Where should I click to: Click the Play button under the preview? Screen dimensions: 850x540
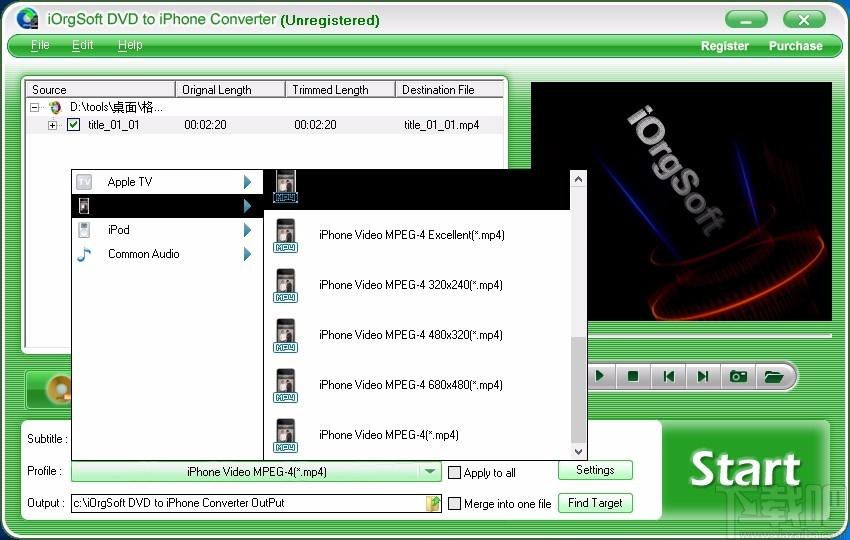tap(600, 376)
